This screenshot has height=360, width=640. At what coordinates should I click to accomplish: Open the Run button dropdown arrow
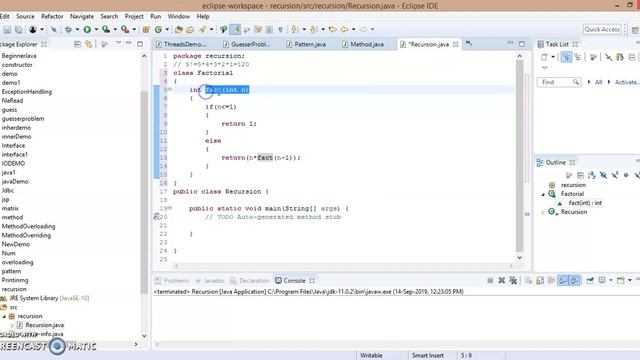coord(96,29)
